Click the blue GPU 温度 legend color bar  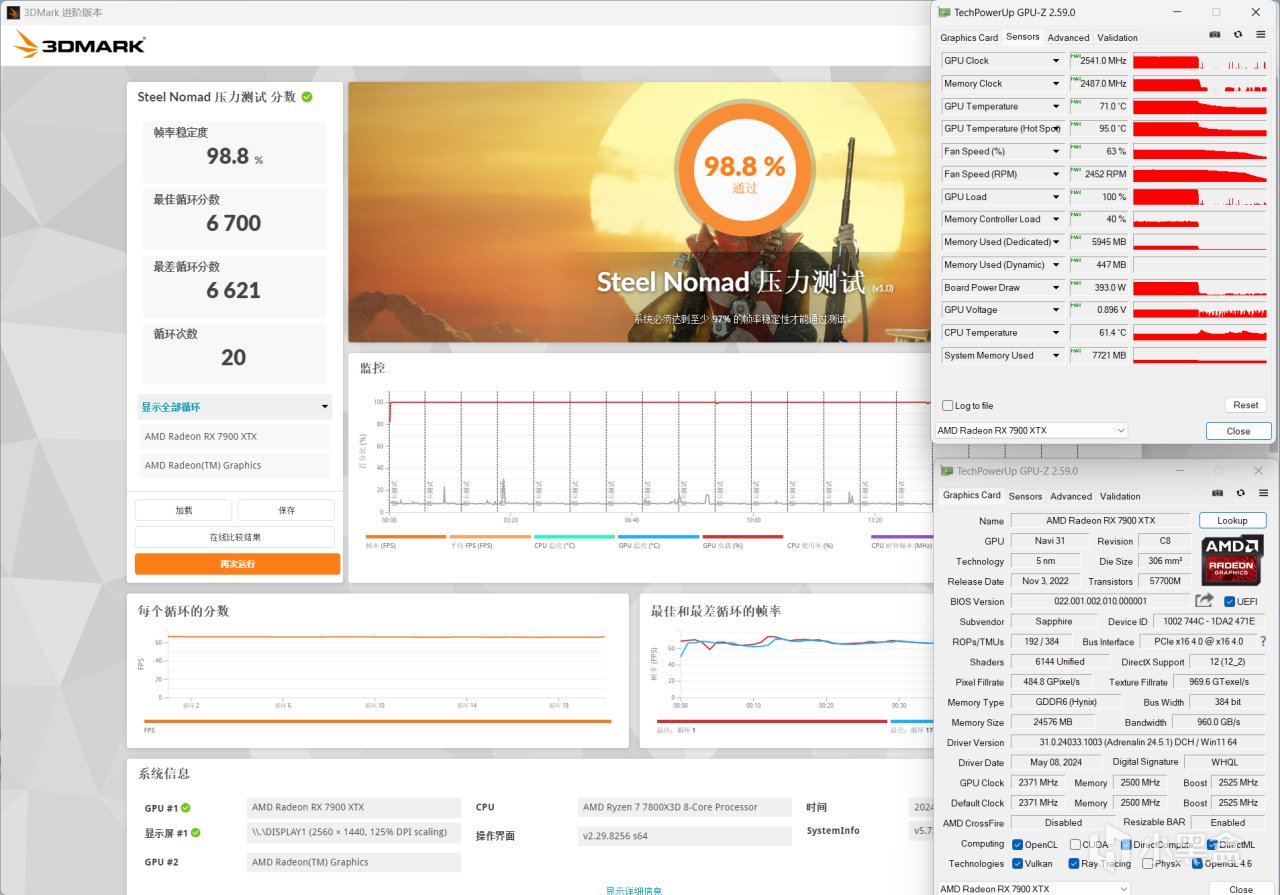pos(658,537)
